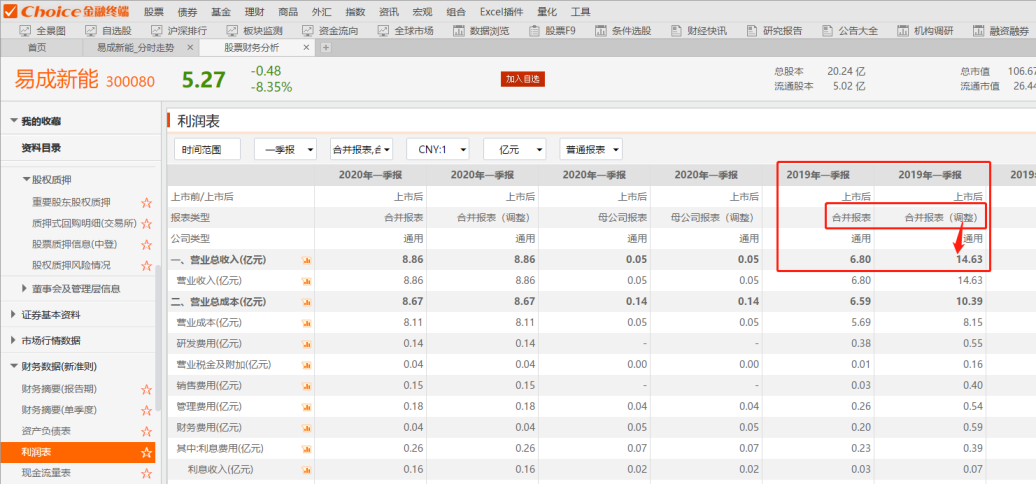Close 易成新能_分时走势 tab
The width and height of the screenshot is (1036, 484).
click(190, 48)
